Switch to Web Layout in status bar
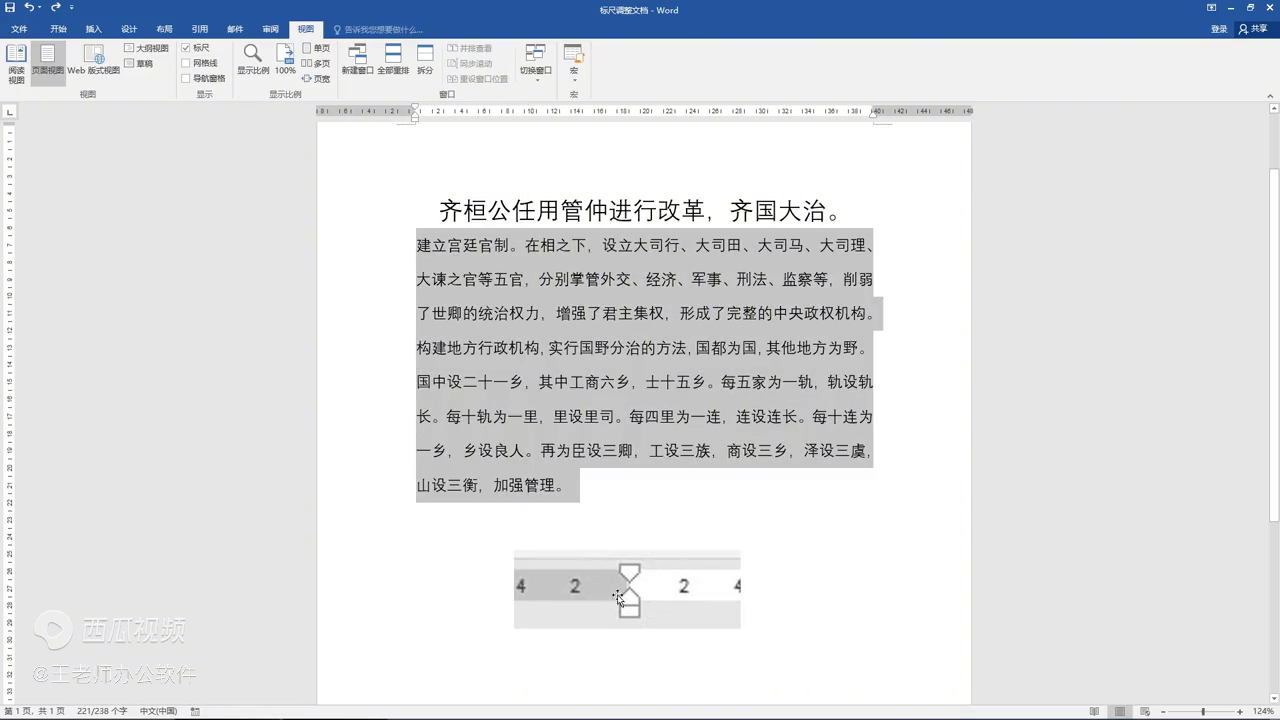The width and height of the screenshot is (1280, 720). coord(1145,711)
